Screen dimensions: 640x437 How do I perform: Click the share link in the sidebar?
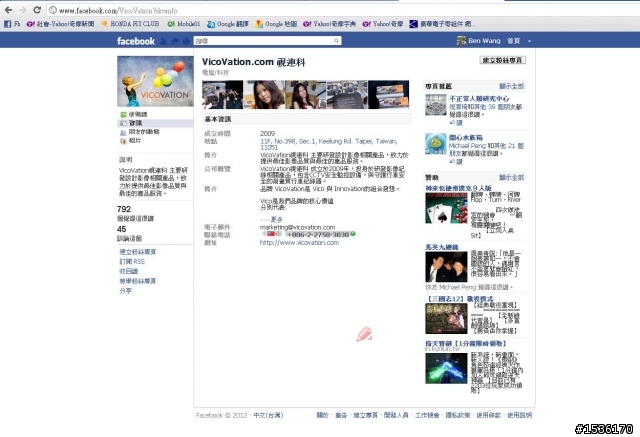tap(125, 291)
